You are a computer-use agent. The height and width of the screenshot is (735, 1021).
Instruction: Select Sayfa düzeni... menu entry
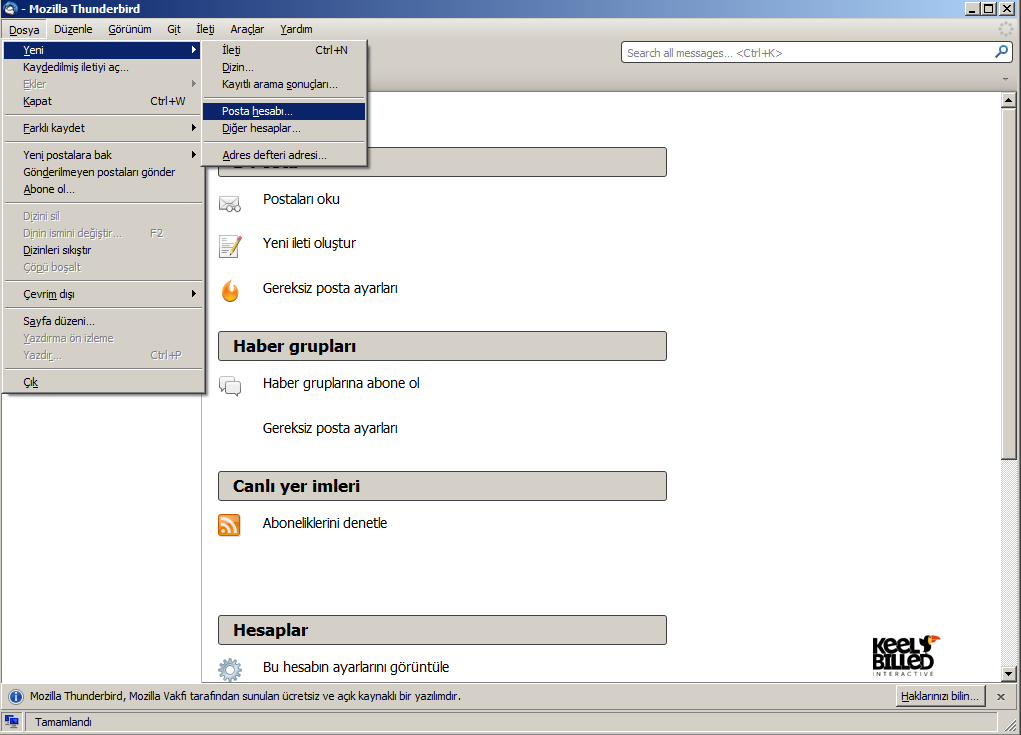click(103, 321)
